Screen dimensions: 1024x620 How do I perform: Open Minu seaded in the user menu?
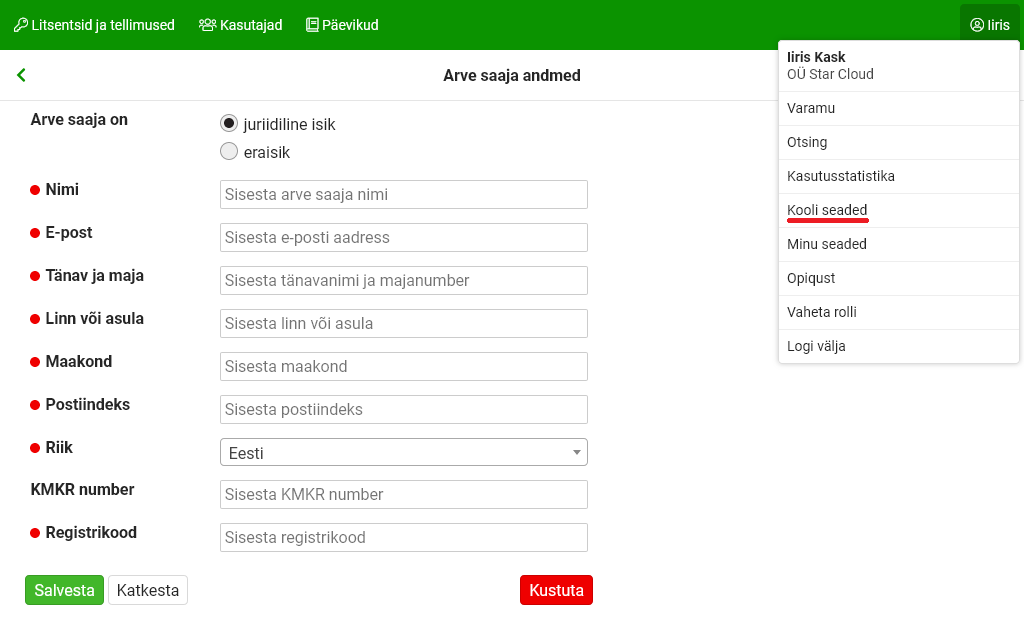pyautogui.click(x=827, y=244)
